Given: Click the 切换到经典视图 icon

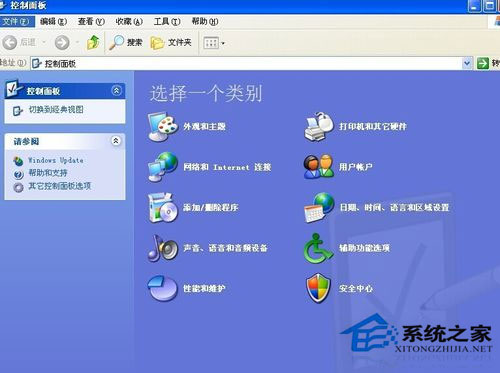Looking at the screenshot, I should click(x=18, y=111).
